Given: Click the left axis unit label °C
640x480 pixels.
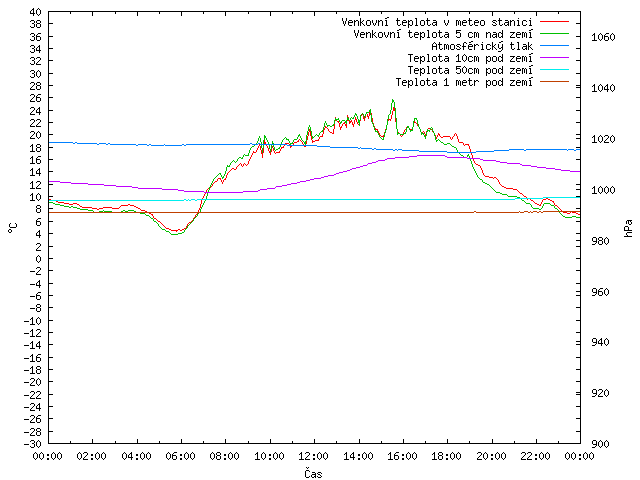Looking at the screenshot, I should pyautogui.click(x=13, y=228).
